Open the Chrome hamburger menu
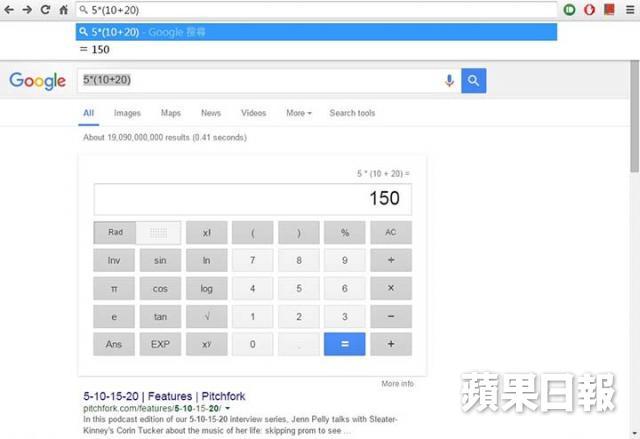 click(x=630, y=10)
